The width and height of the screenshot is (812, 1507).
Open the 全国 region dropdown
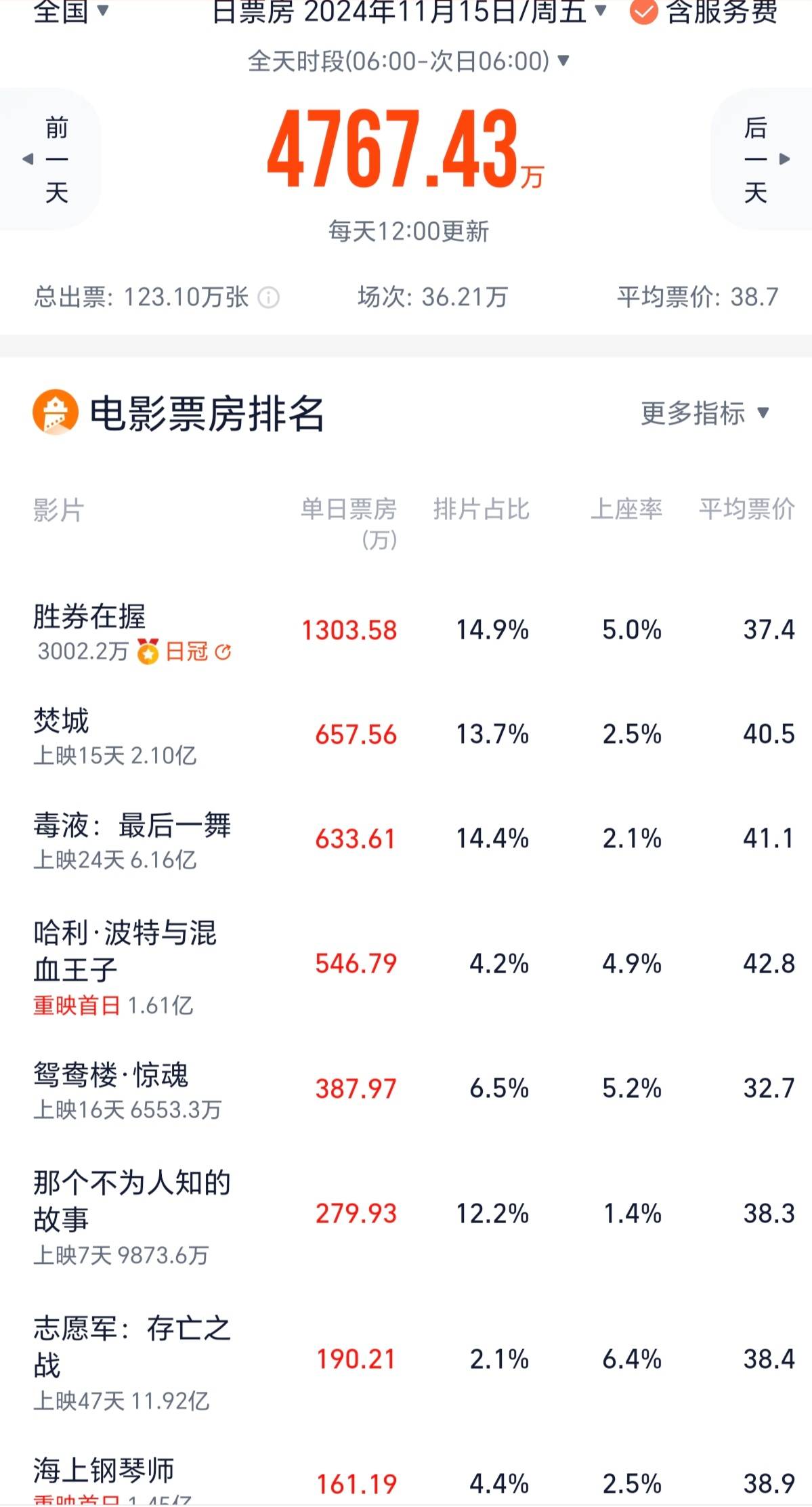point(71,11)
